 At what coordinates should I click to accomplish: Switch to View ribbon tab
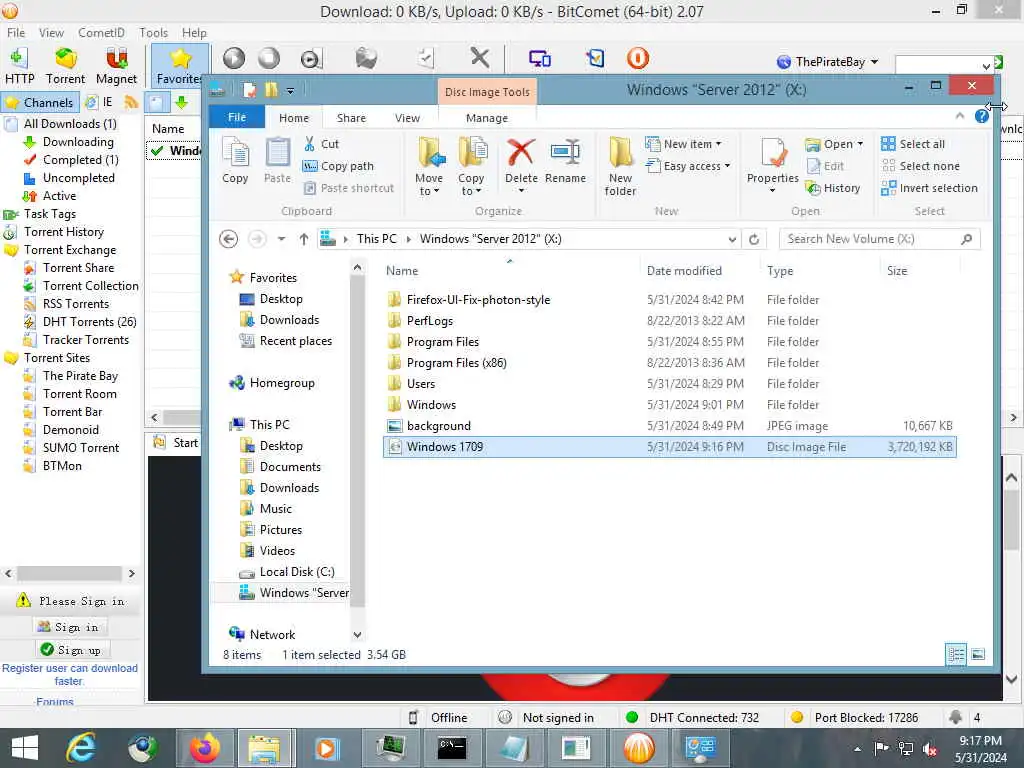coord(408,118)
